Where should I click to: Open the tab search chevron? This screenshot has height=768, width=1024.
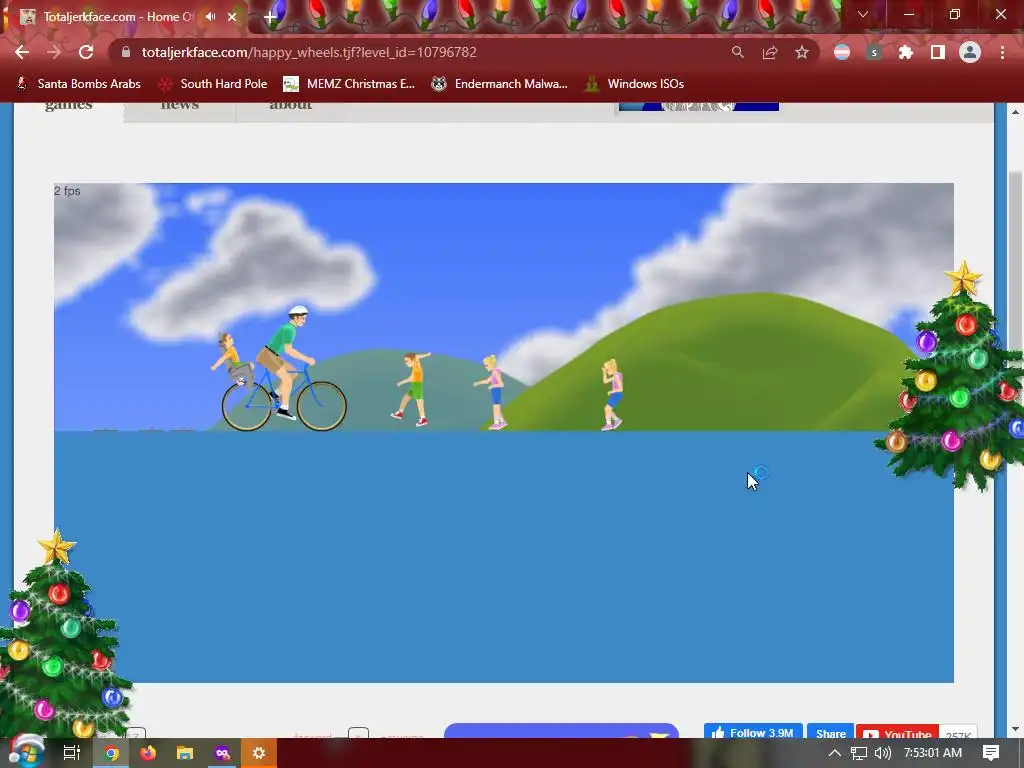[x=863, y=14]
